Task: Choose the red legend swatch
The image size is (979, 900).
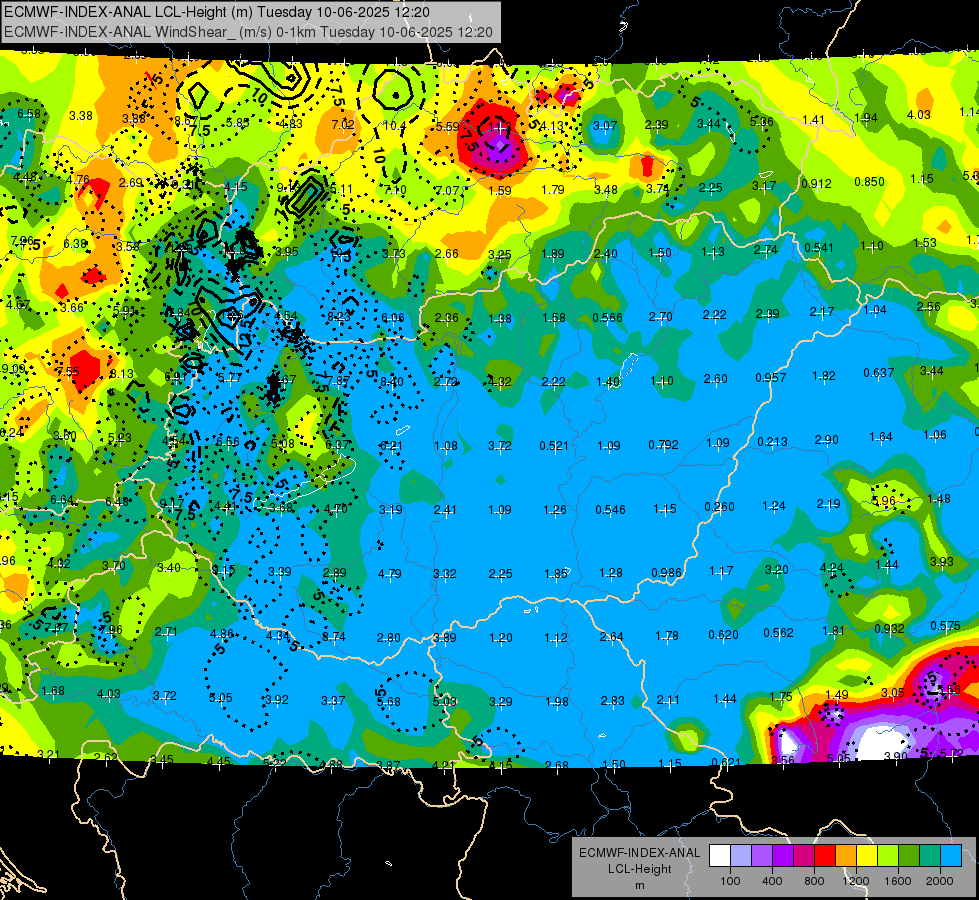Action: point(825,856)
